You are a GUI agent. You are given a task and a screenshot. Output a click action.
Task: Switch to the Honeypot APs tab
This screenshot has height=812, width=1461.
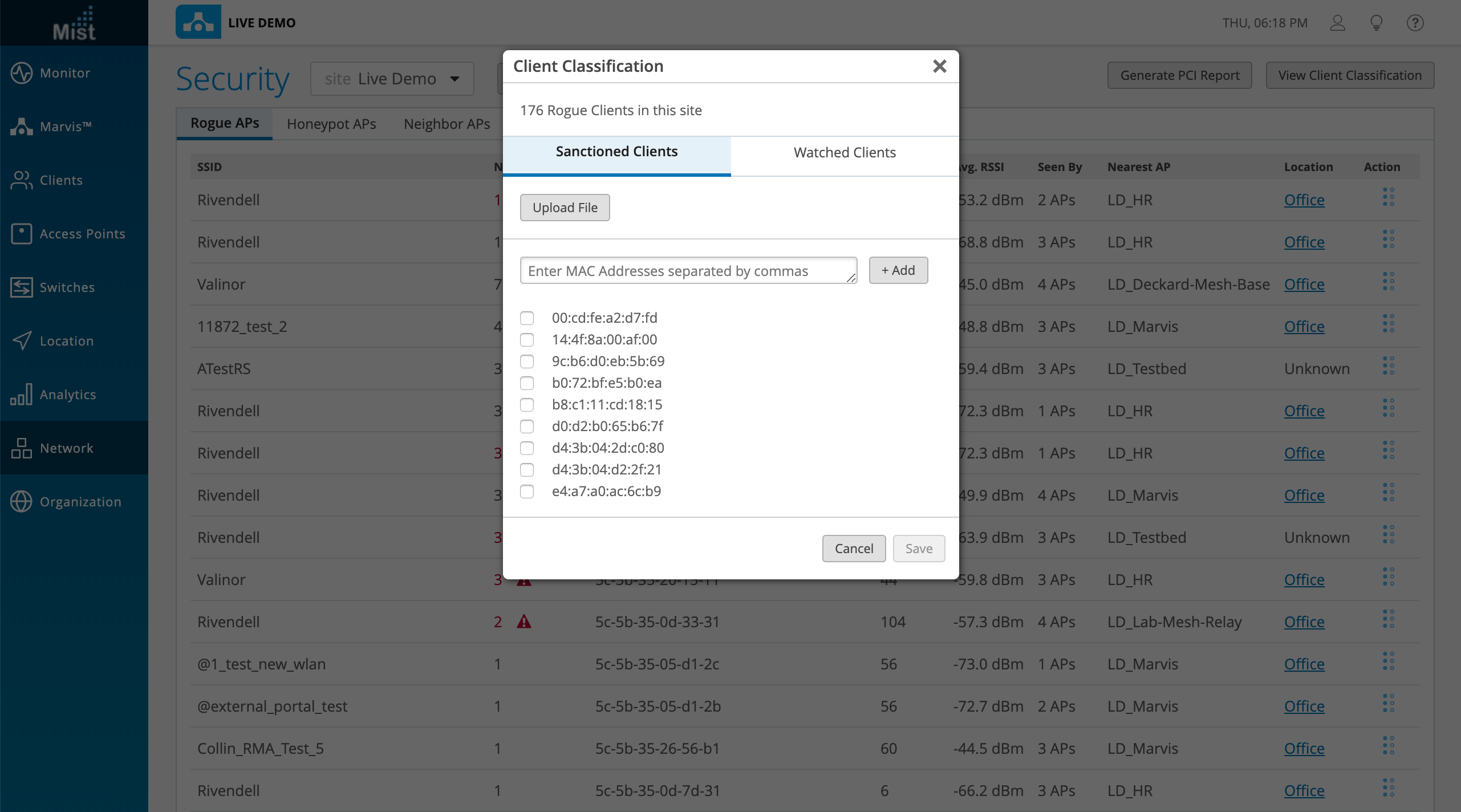pos(331,124)
